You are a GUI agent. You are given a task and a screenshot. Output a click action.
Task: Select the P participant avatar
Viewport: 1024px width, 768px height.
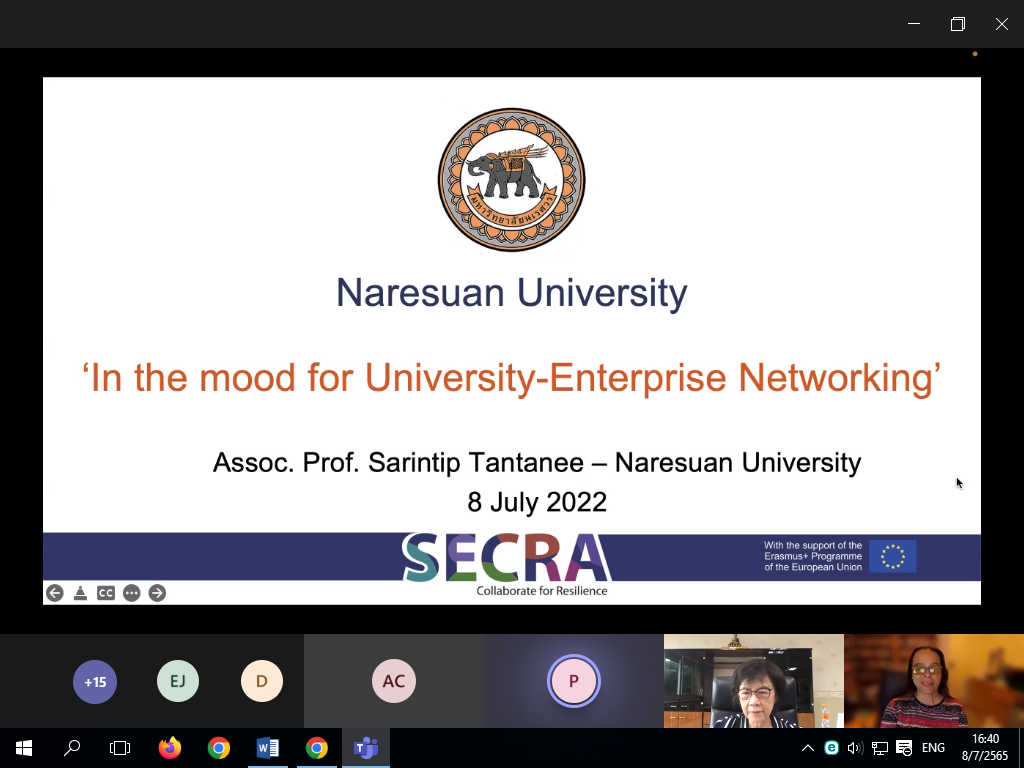pos(573,681)
